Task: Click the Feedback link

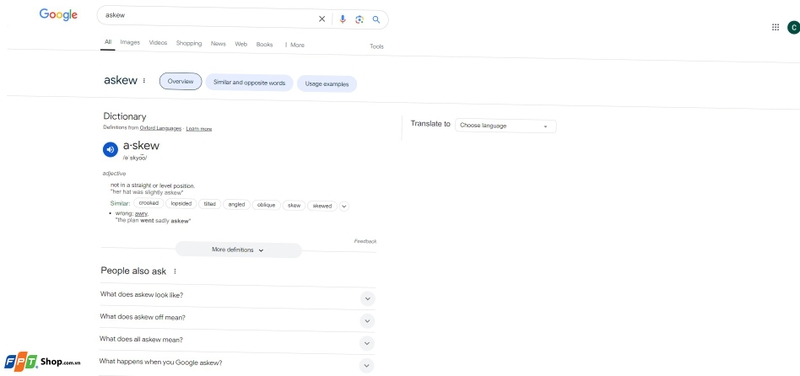Action: [365, 241]
